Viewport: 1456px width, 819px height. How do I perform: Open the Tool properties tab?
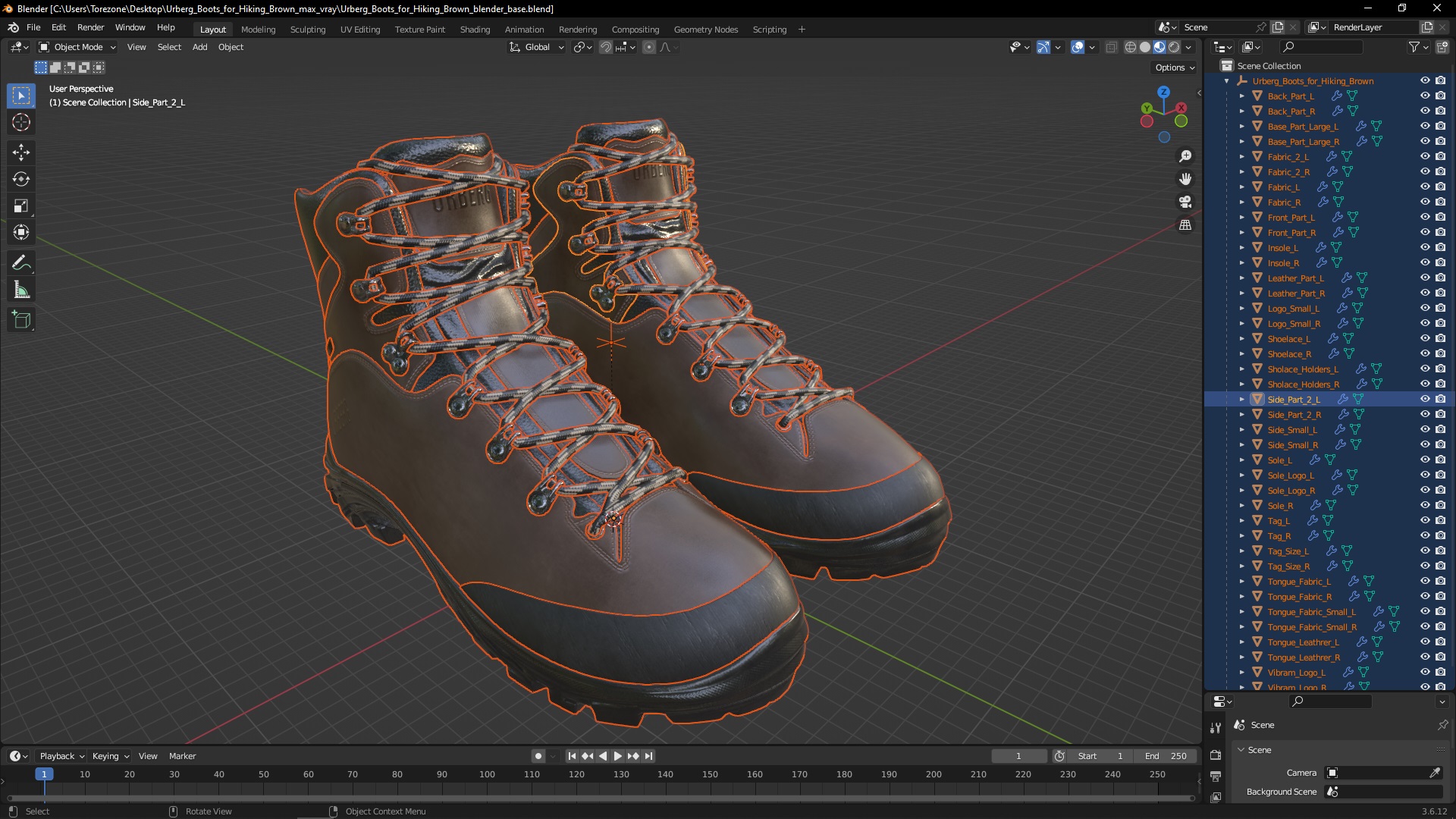(x=1216, y=727)
